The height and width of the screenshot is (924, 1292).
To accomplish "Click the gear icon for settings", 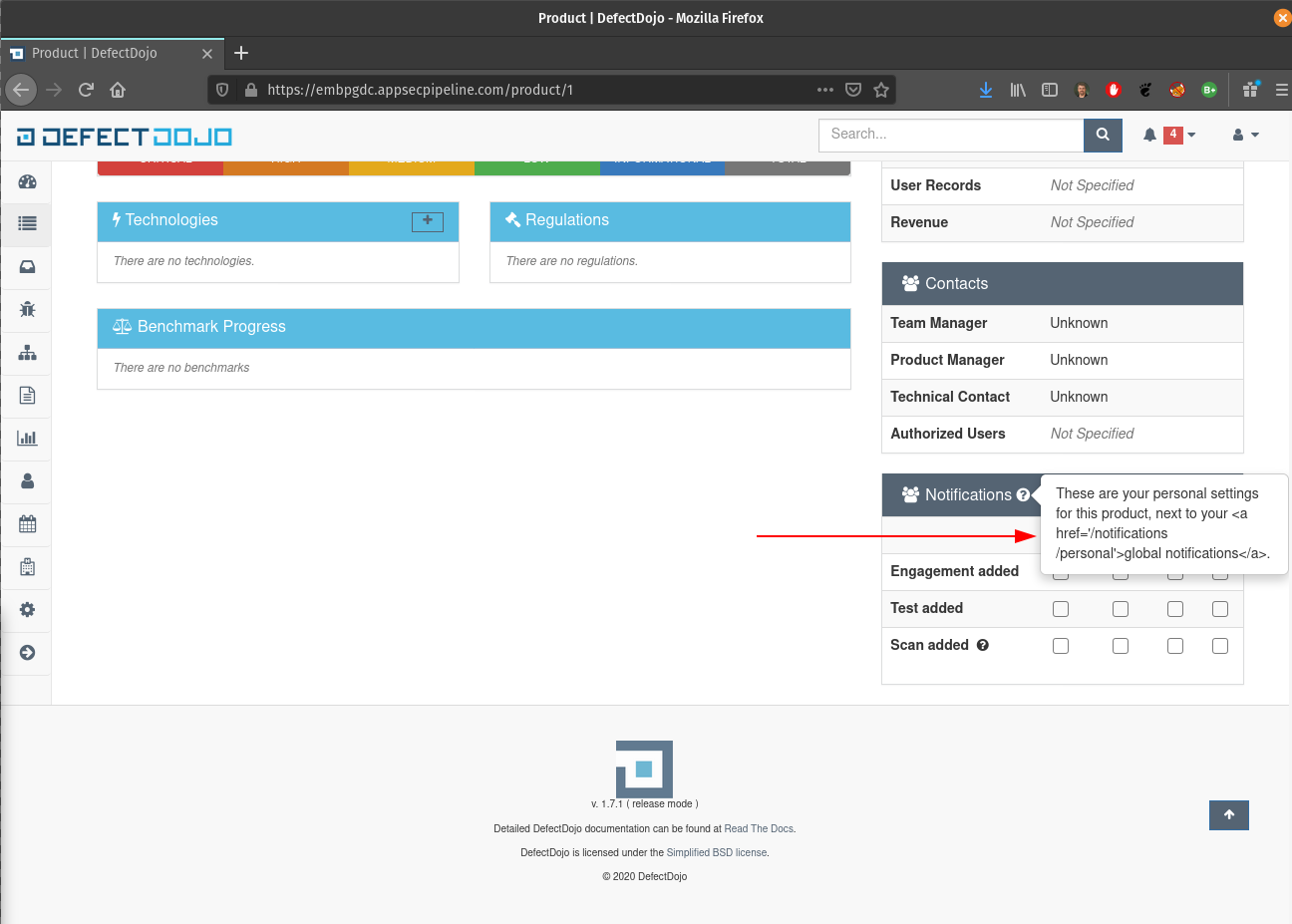I will [x=26, y=610].
